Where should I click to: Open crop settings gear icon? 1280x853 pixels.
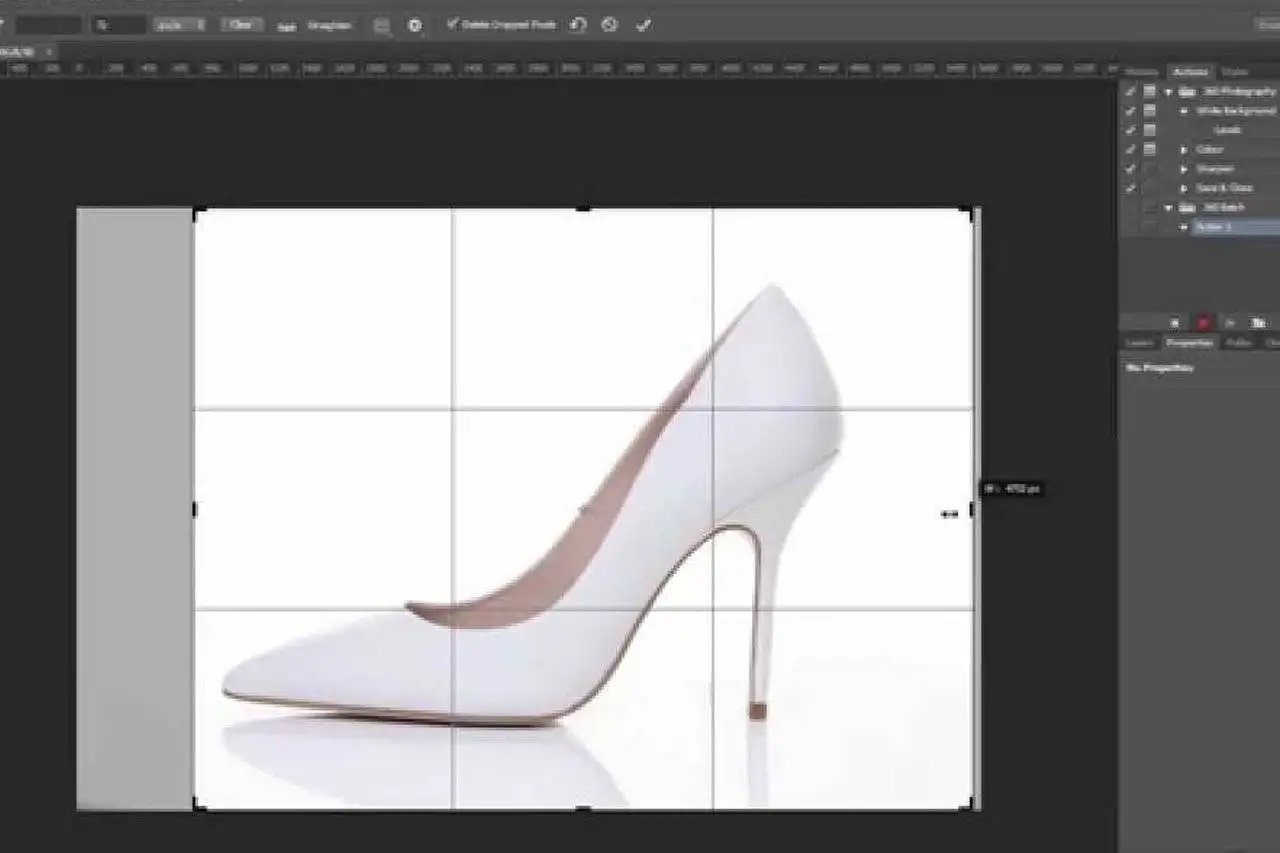[x=415, y=26]
